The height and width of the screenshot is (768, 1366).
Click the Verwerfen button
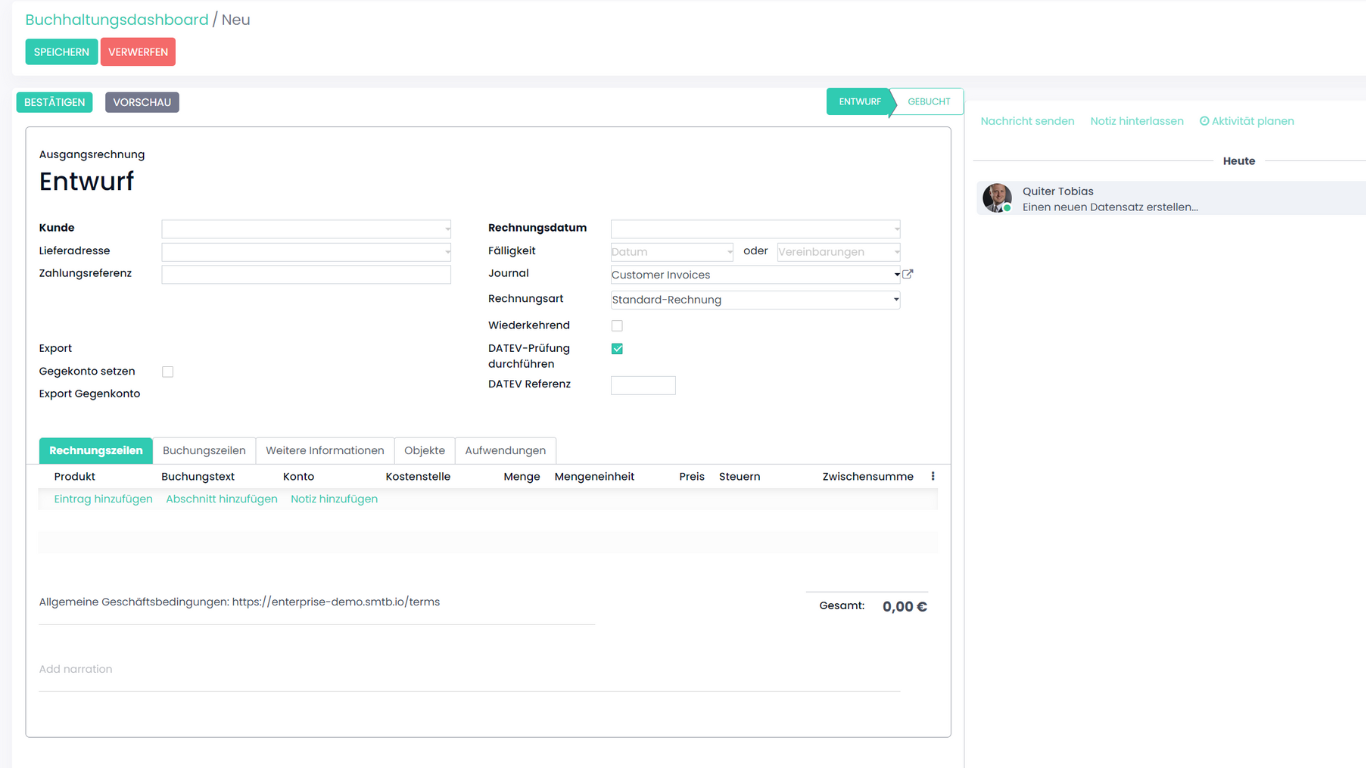[138, 52]
